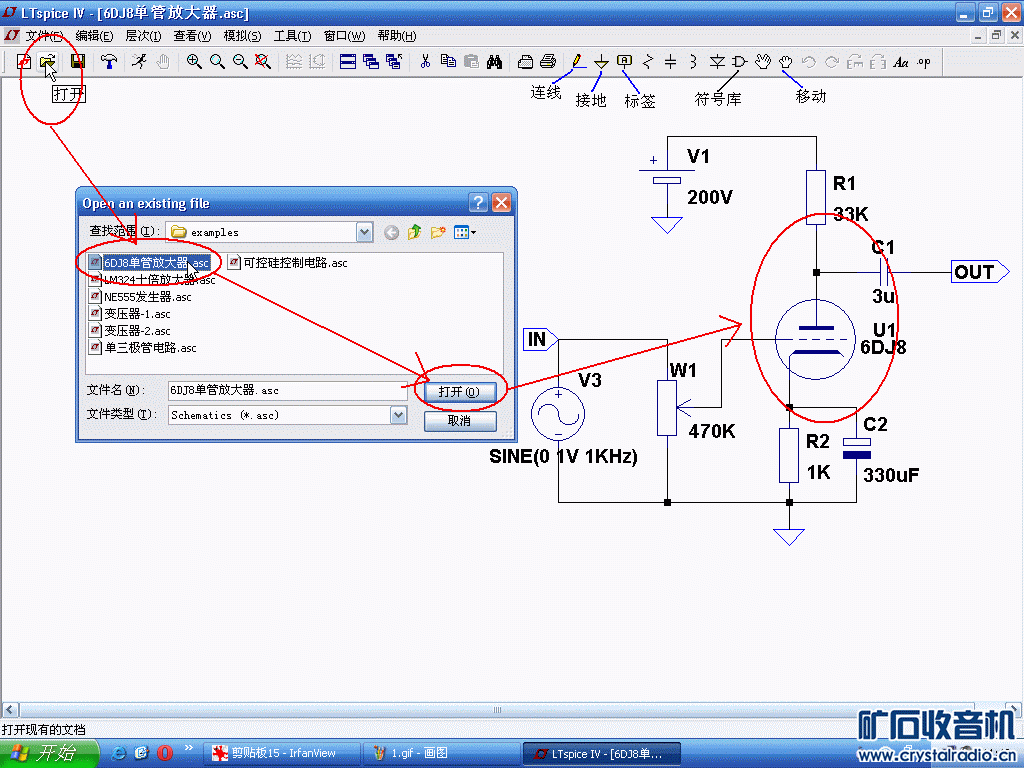1024x768 pixels.
Task: Open the 工具 (Tools) menu
Action: coord(292,35)
